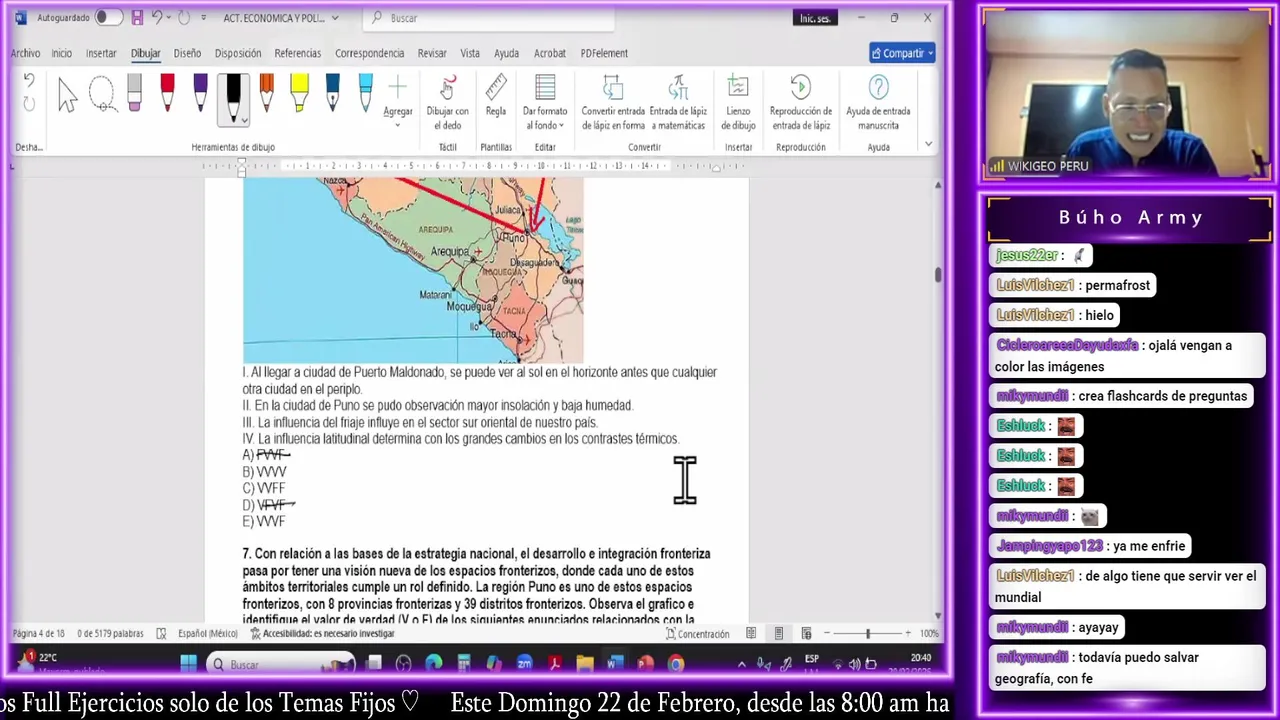Image resolution: width=1280 pixels, height=720 pixels.
Task: Select the yellow highlighter
Action: tap(299, 93)
